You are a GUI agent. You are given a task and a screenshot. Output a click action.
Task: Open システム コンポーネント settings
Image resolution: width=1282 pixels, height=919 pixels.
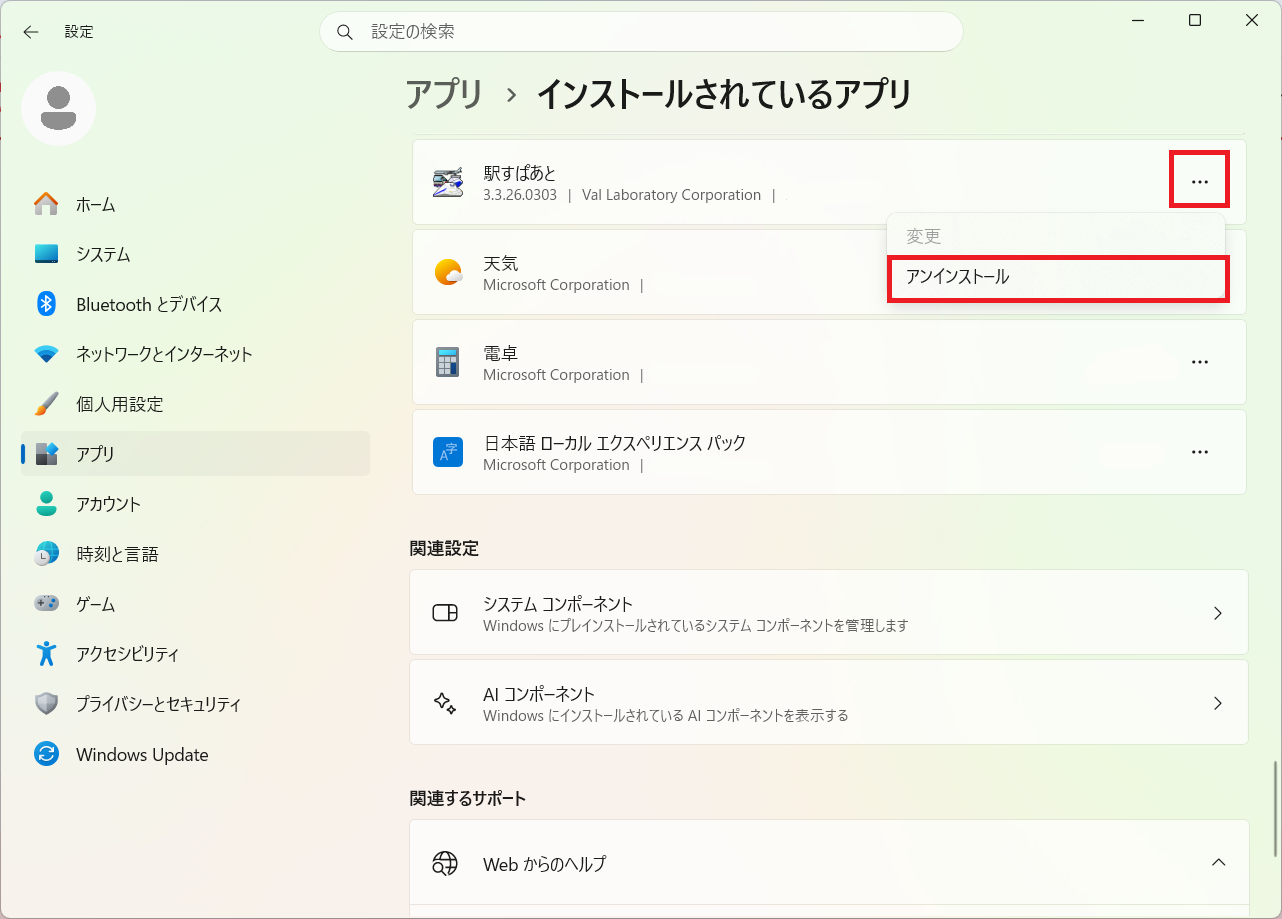[x=829, y=613]
